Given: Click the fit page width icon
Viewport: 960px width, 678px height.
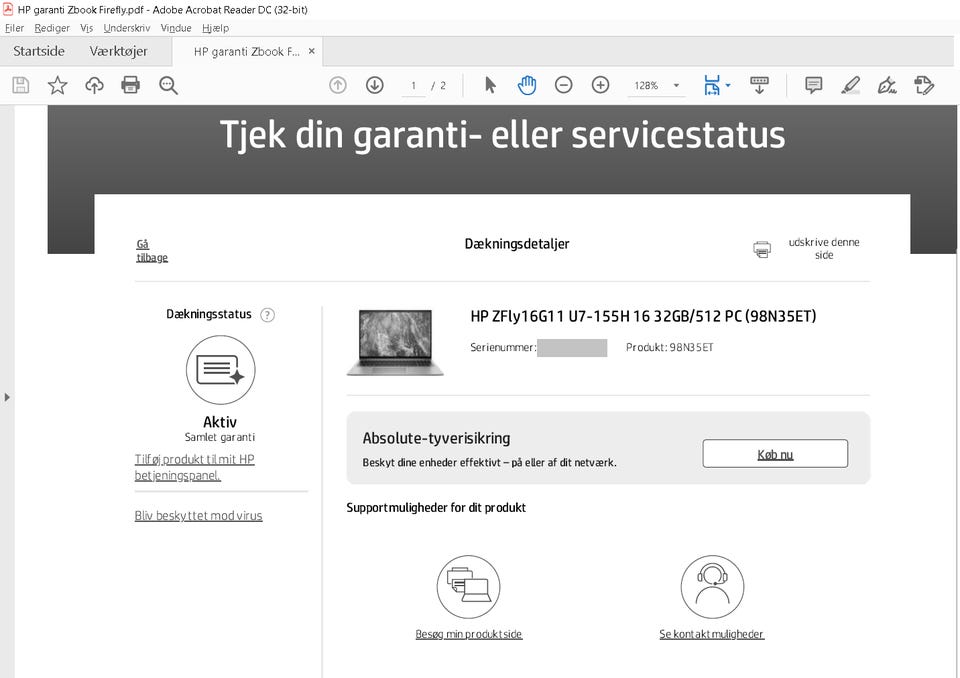Looking at the screenshot, I should click(x=712, y=85).
